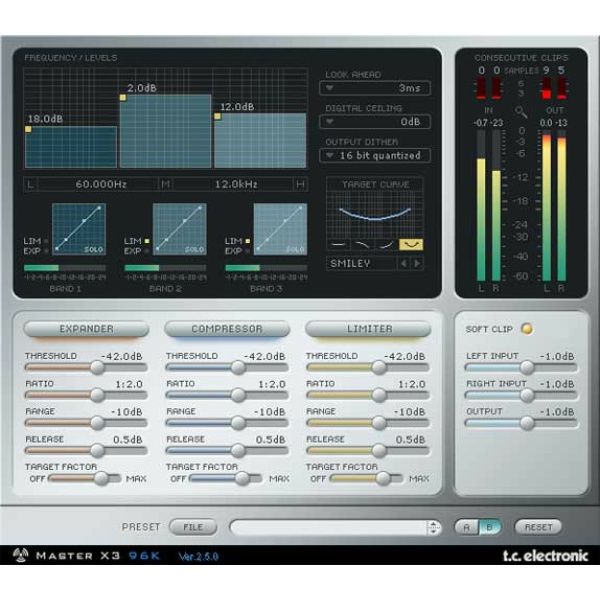Click the Band 3 12.0dB level handle
Screen dimensions: 600x600
(217, 116)
